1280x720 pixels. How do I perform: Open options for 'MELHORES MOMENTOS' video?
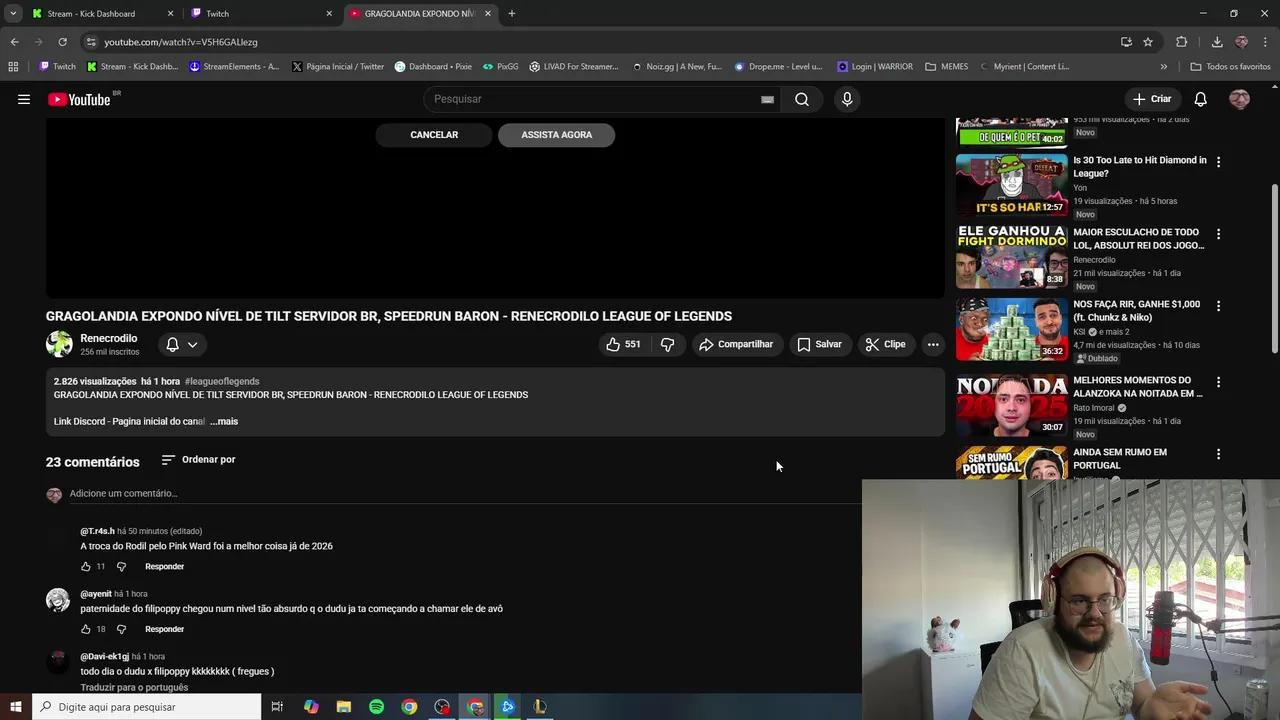(1218, 382)
